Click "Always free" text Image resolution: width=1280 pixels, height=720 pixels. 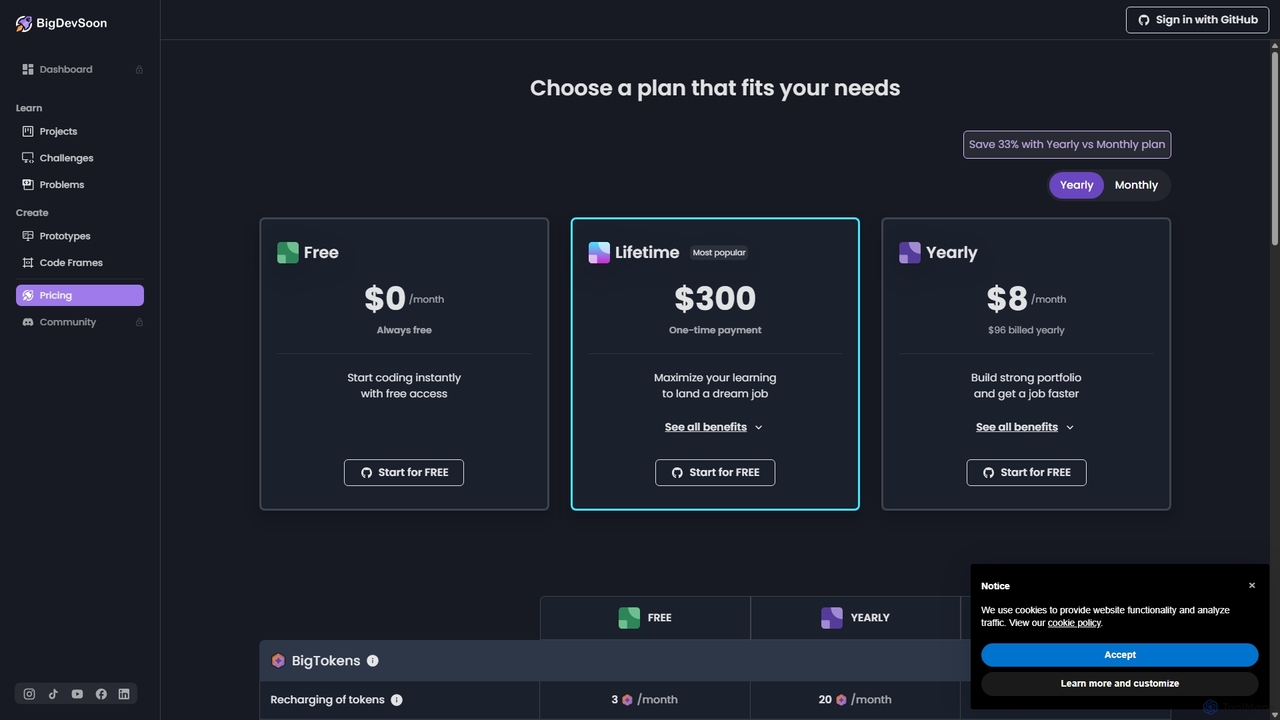[404, 330]
